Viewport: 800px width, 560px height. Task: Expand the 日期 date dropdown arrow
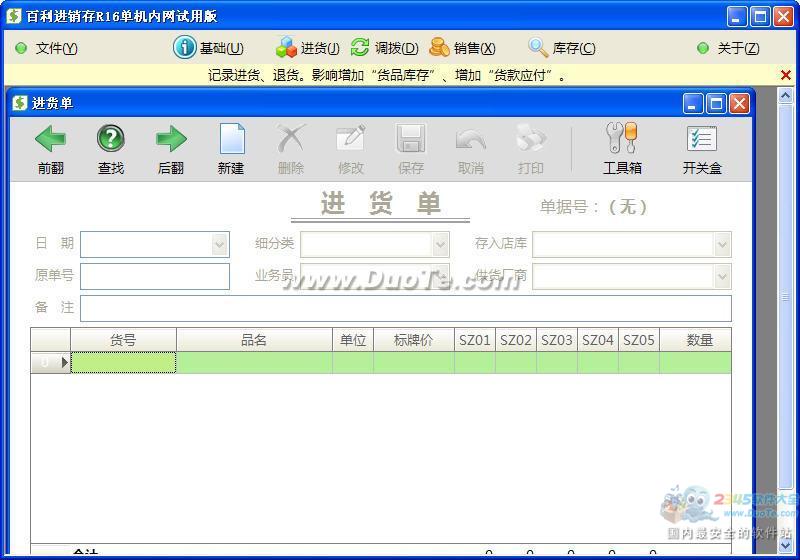(220, 245)
